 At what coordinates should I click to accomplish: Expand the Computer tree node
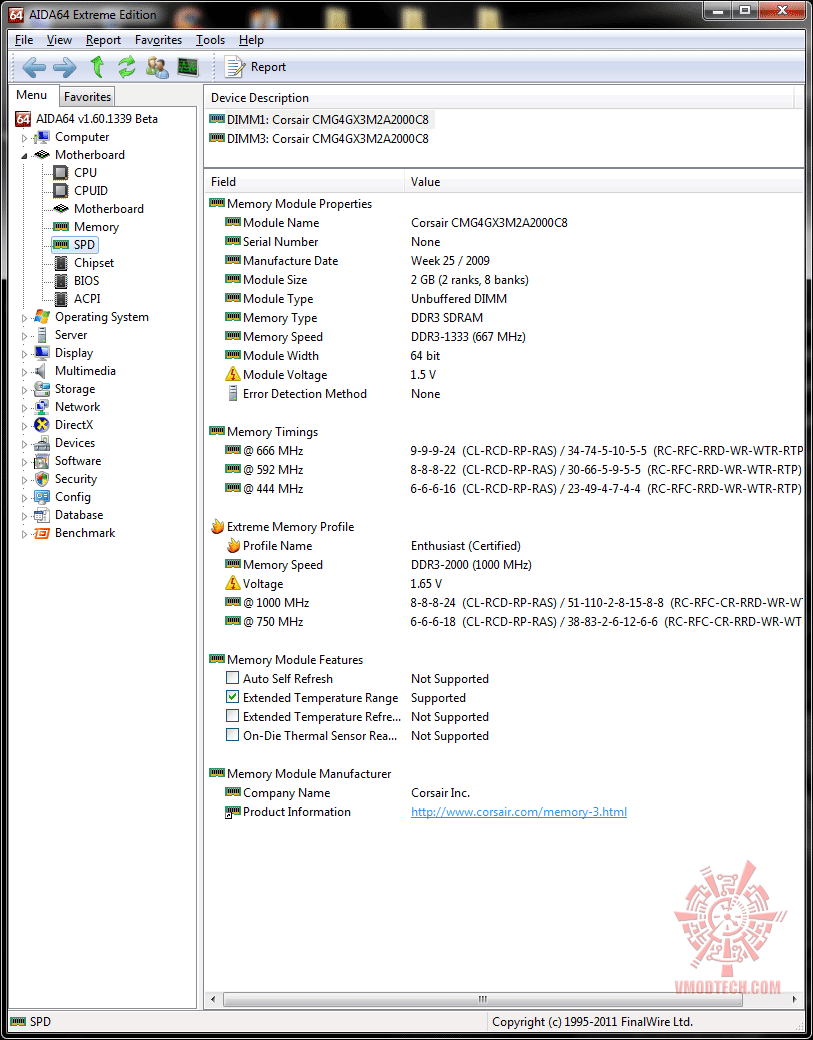[25, 138]
